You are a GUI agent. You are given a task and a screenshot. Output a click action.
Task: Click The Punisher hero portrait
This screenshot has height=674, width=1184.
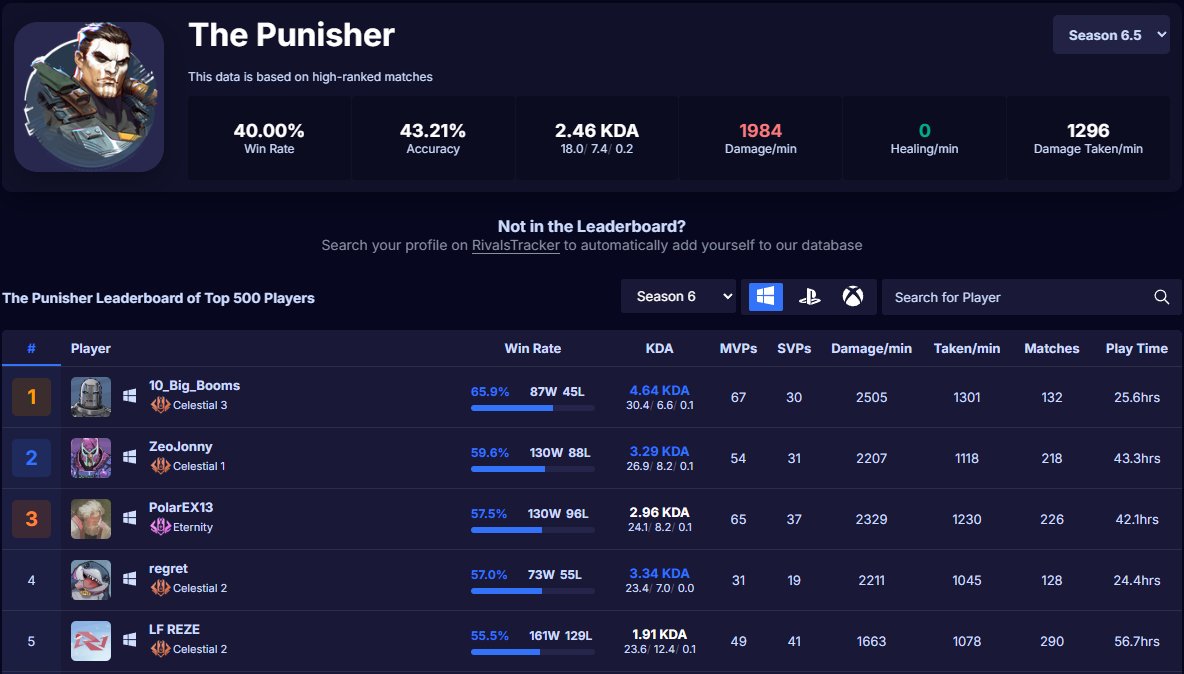[89, 97]
